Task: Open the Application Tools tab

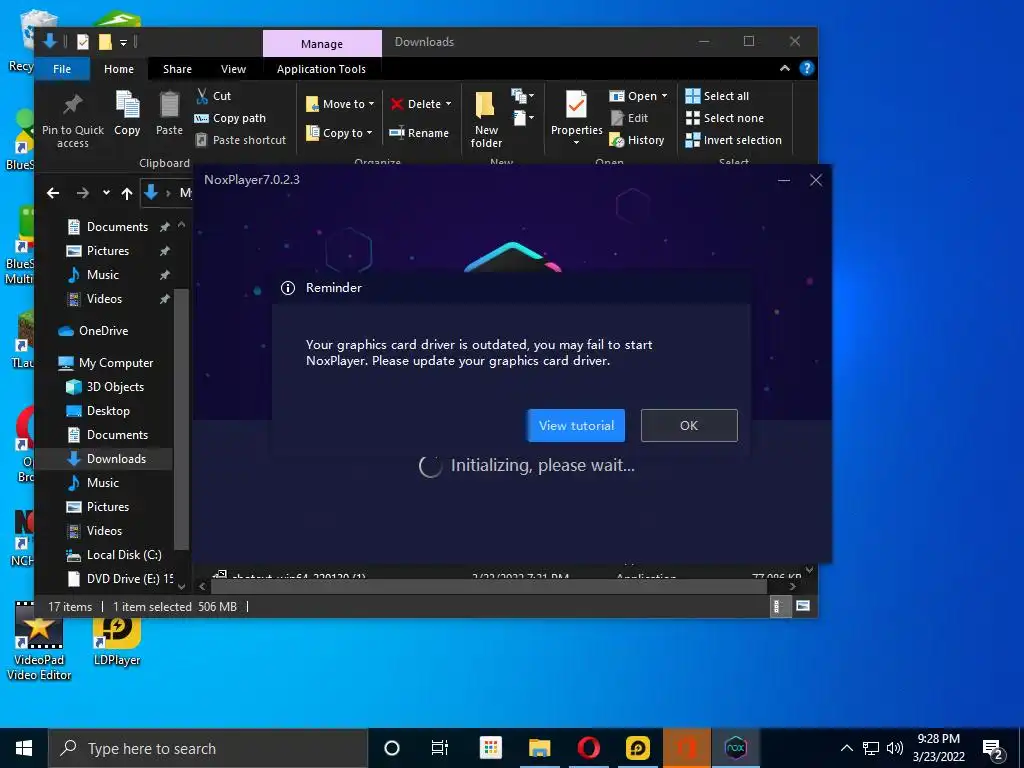Action: tap(321, 69)
